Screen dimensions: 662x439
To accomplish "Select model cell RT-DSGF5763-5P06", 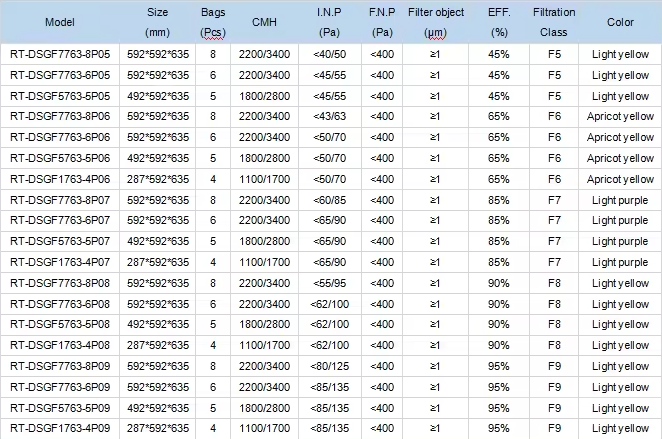I will 60,158.
